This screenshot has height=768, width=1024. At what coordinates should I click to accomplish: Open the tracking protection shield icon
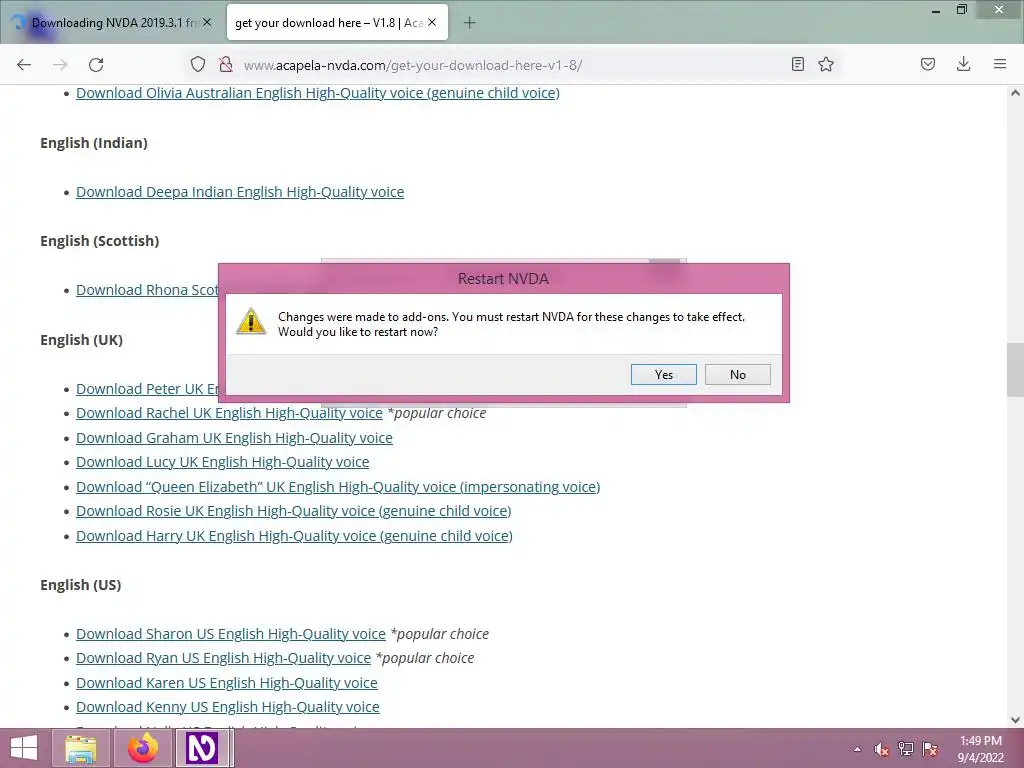[198, 64]
